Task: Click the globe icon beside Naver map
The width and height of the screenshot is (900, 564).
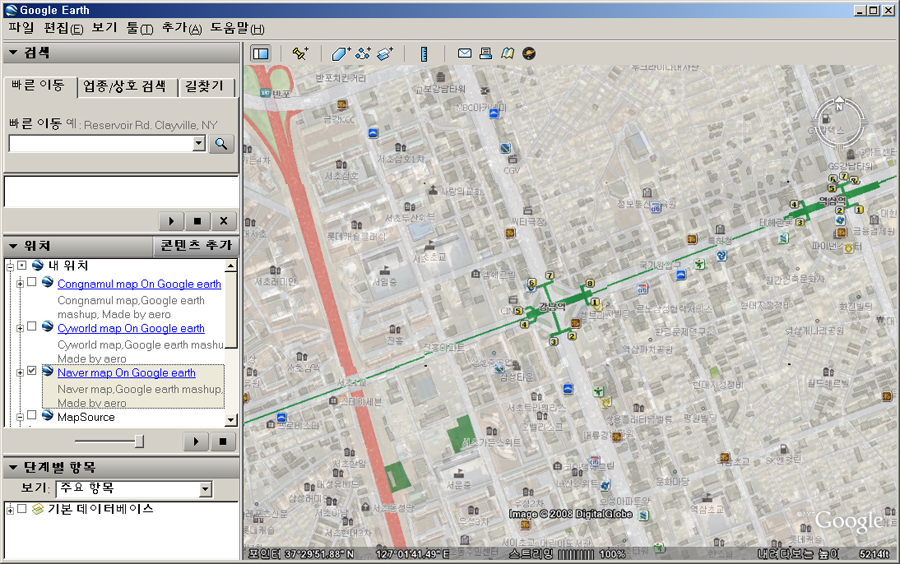Action: 48,371
